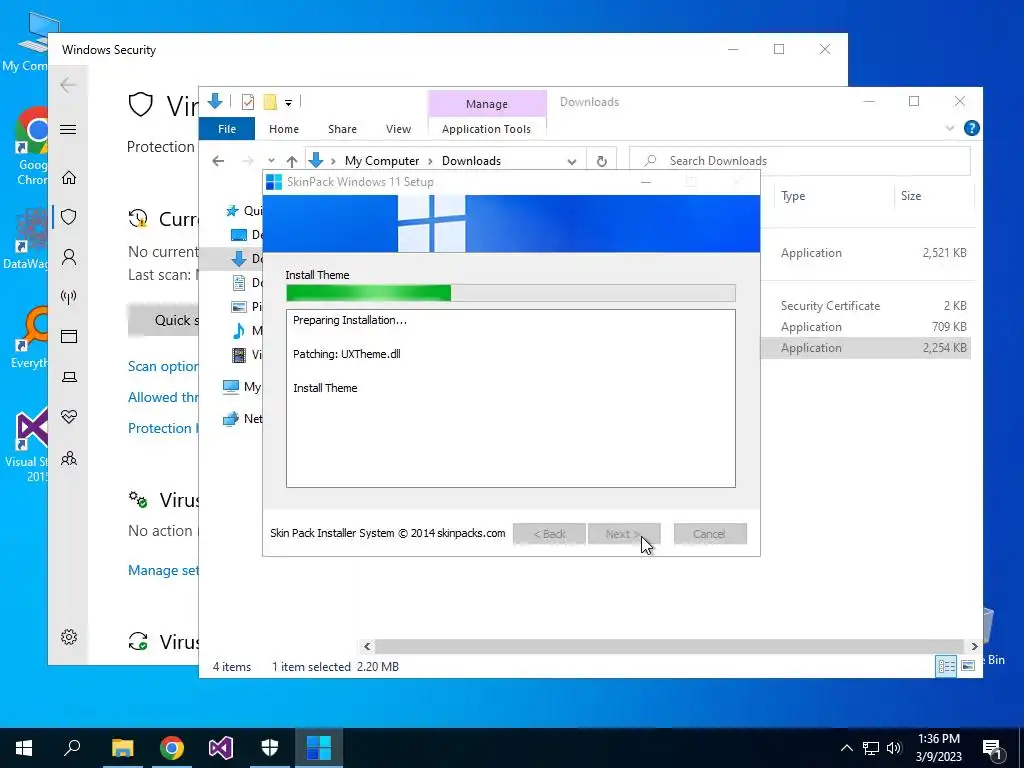The height and width of the screenshot is (768, 1024).
Task: Open Windows Security shield on taskbar
Action: [270, 748]
